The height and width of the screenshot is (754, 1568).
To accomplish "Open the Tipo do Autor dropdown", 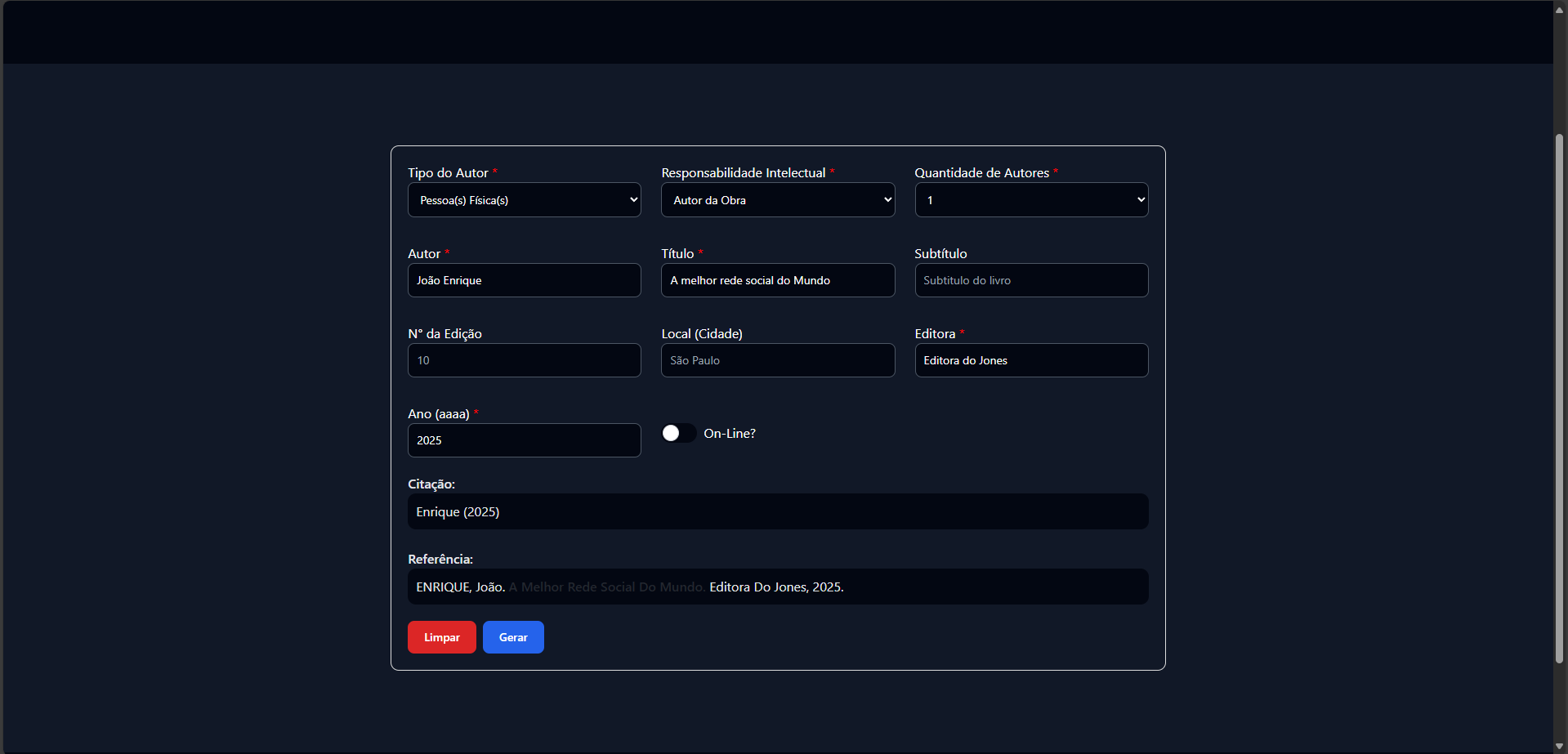I will tap(524, 200).
